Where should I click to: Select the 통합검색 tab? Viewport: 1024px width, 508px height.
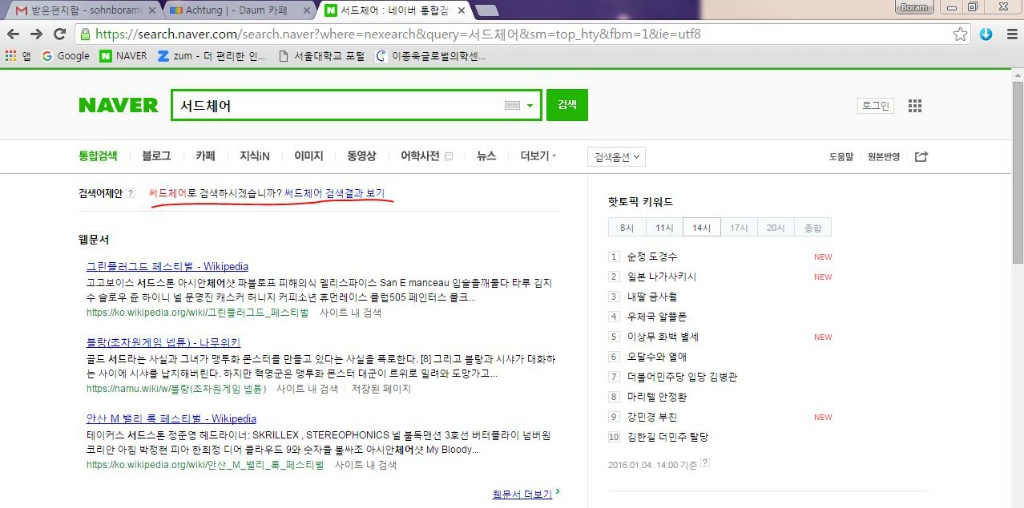pyautogui.click(x=98, y=156)
